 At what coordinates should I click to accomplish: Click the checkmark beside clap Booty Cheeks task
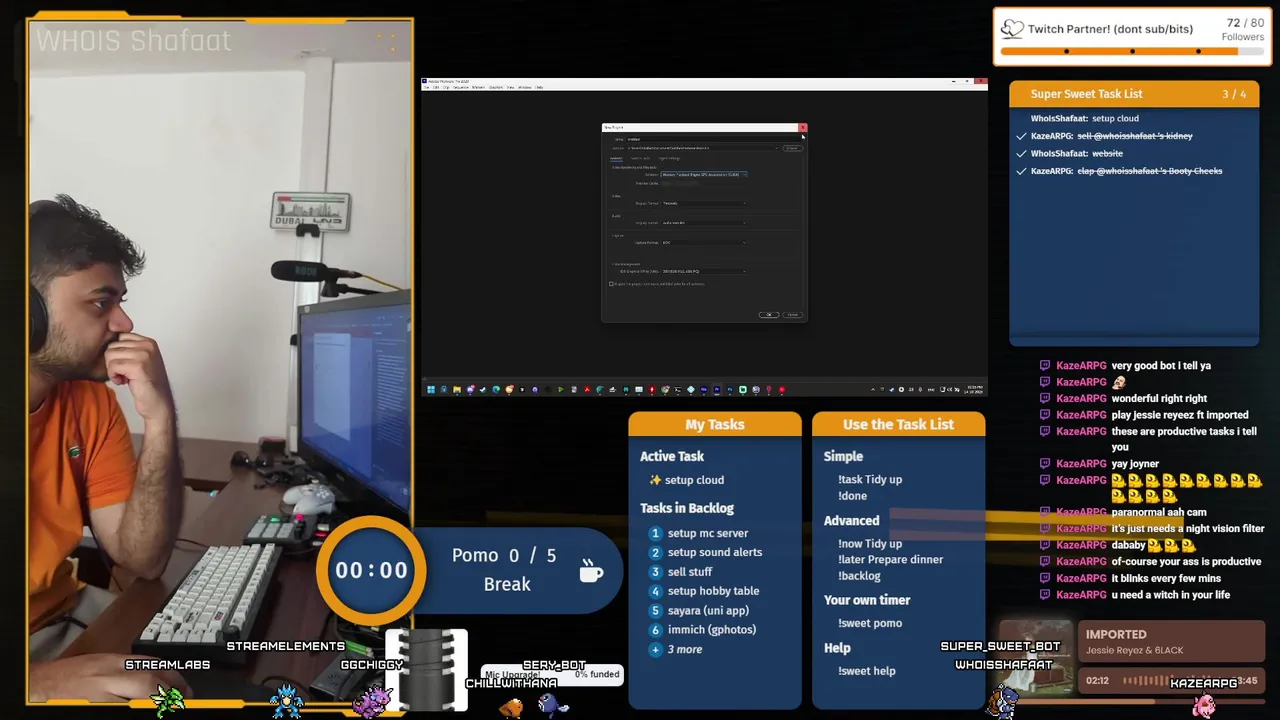coord(1021,172)
